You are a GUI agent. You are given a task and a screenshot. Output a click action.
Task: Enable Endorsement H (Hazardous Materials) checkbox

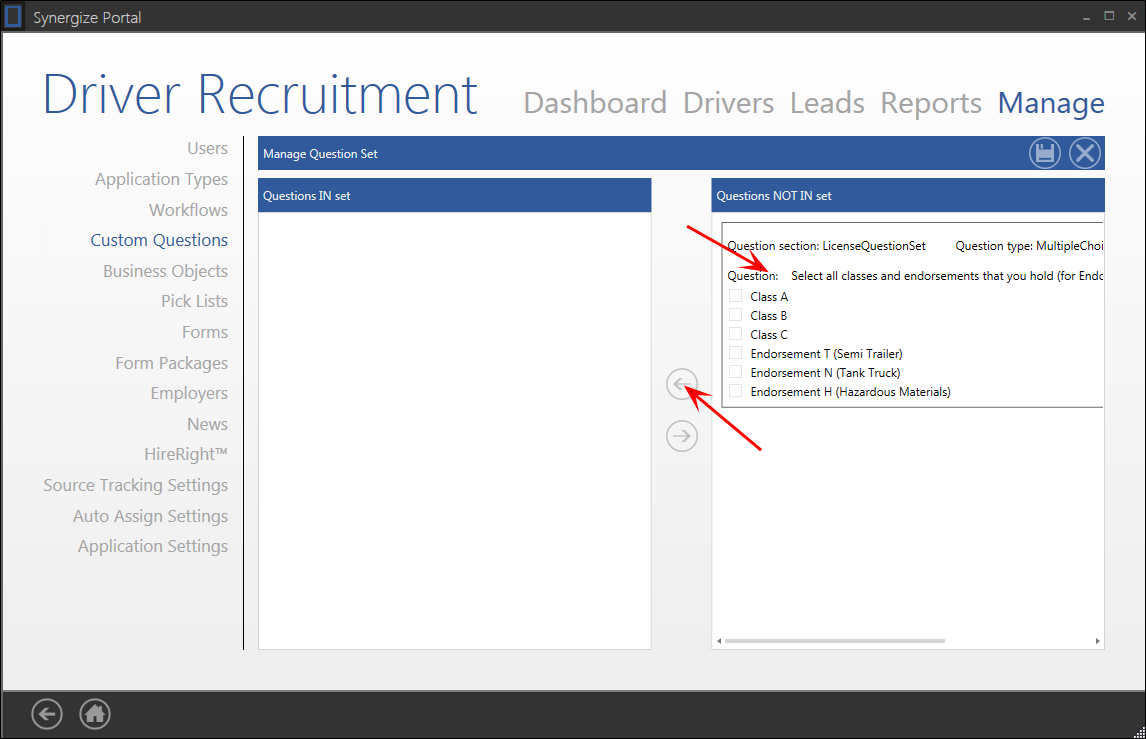coord(736,391)
